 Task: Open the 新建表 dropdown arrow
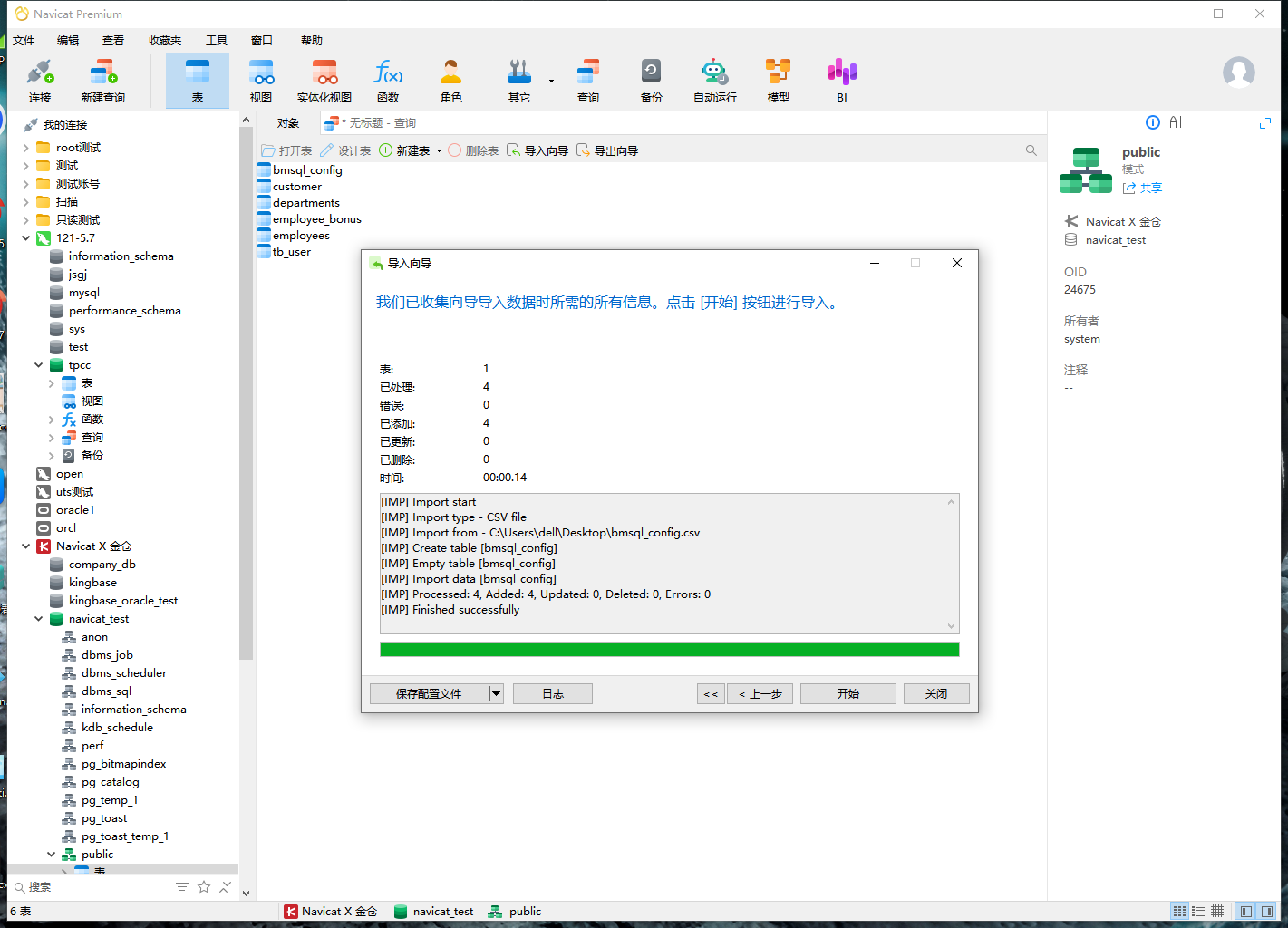click(439, 151)
